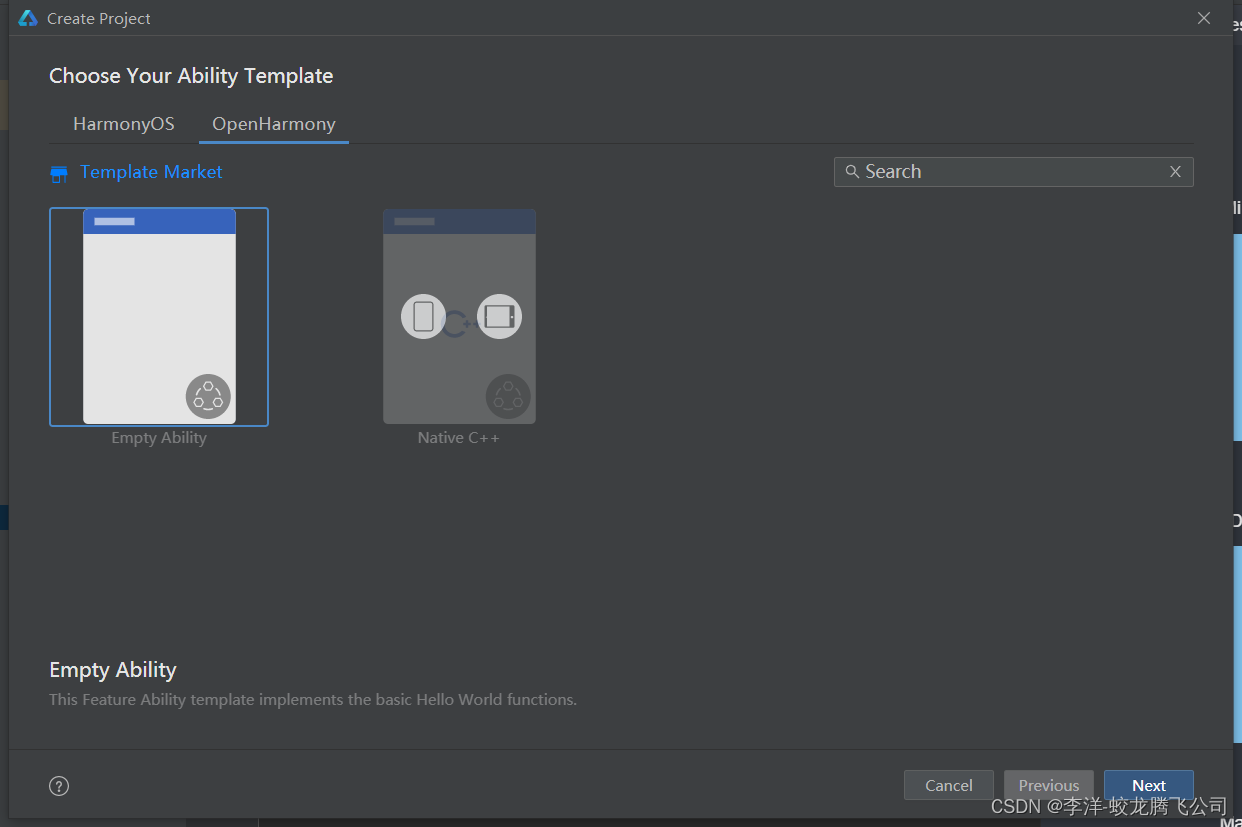Proceed with the Next button
This screenshot has width=1242, height=827.
(x=1149, y=785)
